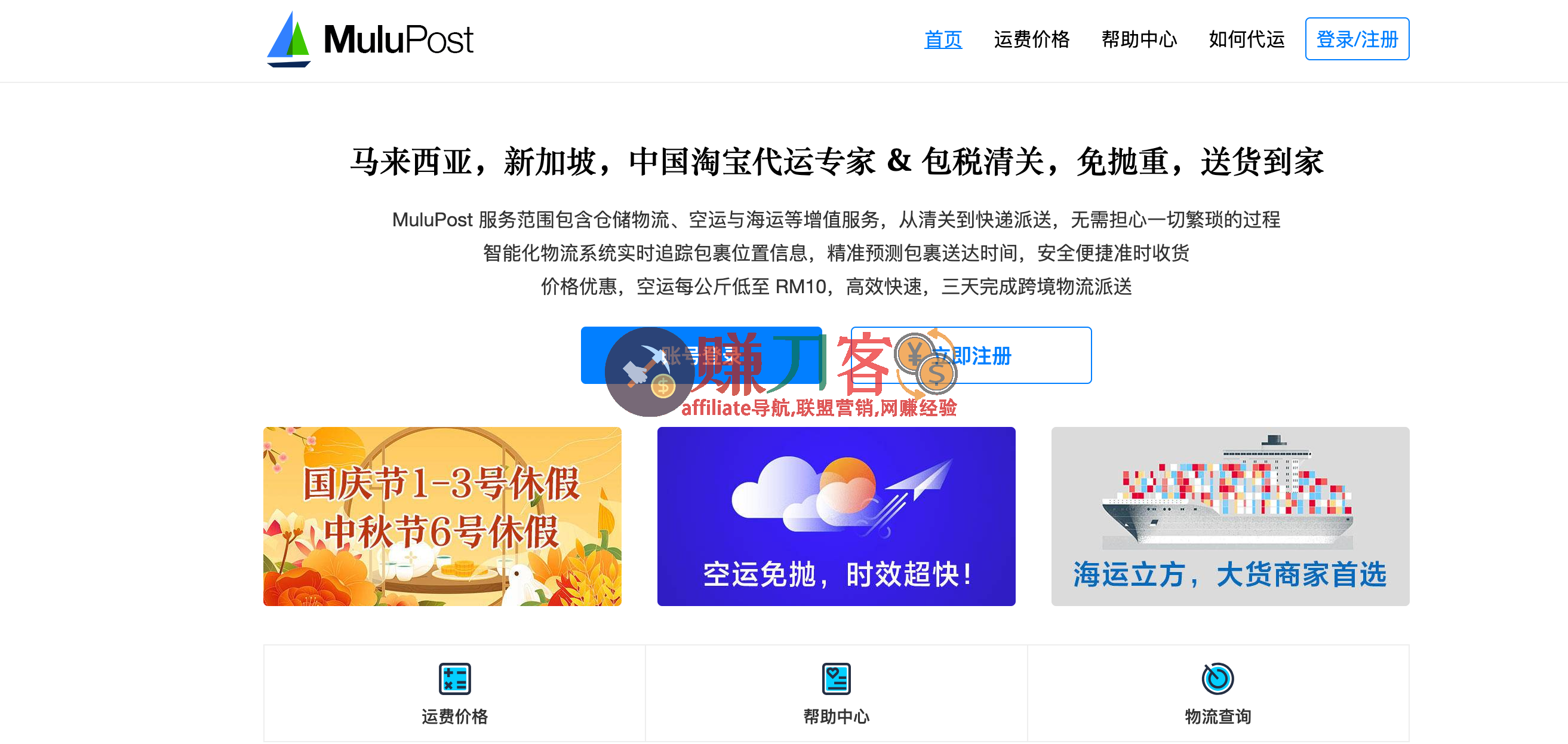Open the 物流查询 clock icon

tap(1217, 678)
